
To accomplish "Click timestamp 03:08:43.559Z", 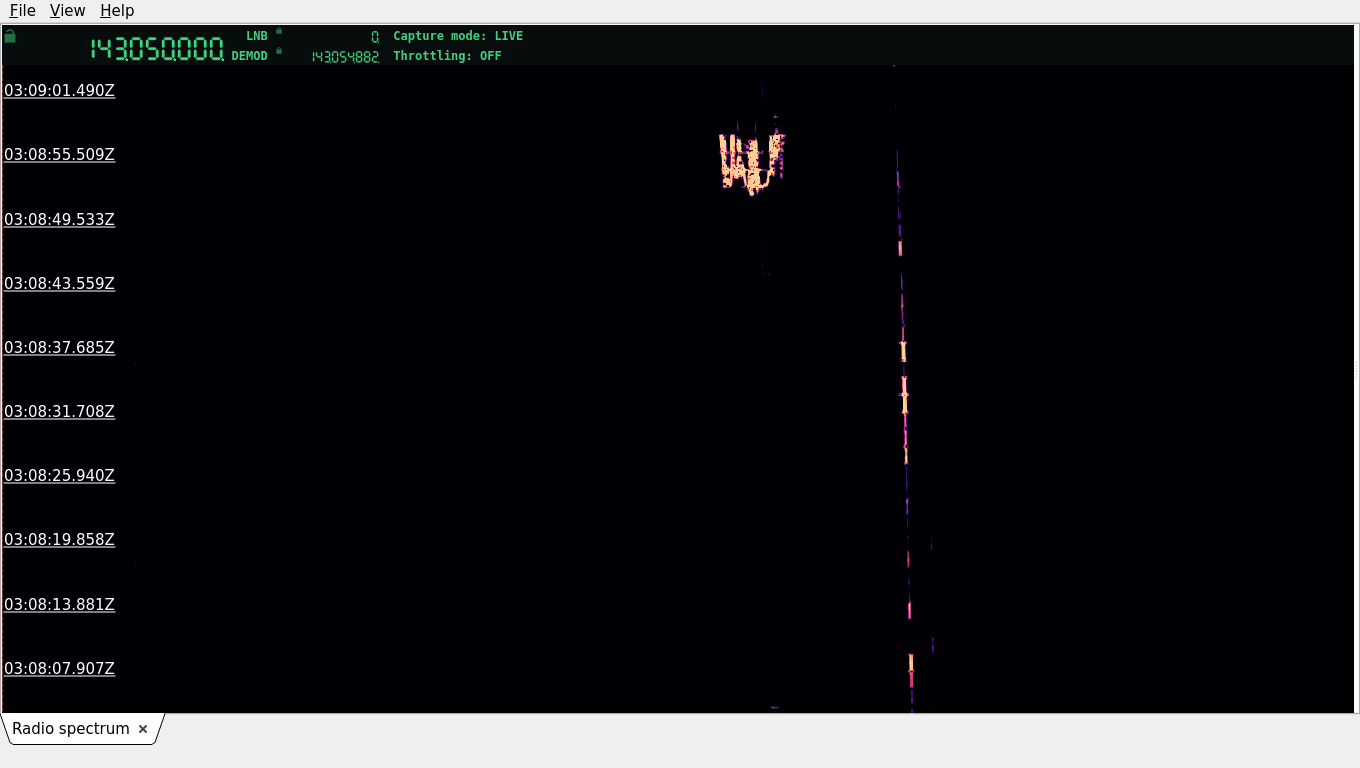I will [x=59, y=283].
